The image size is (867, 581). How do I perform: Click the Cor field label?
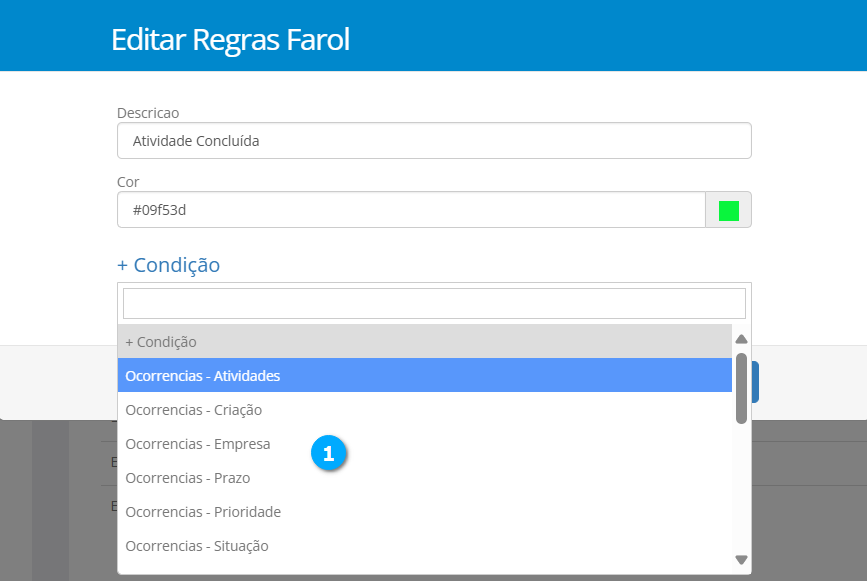pyautogui.click(x=128, y=182)
